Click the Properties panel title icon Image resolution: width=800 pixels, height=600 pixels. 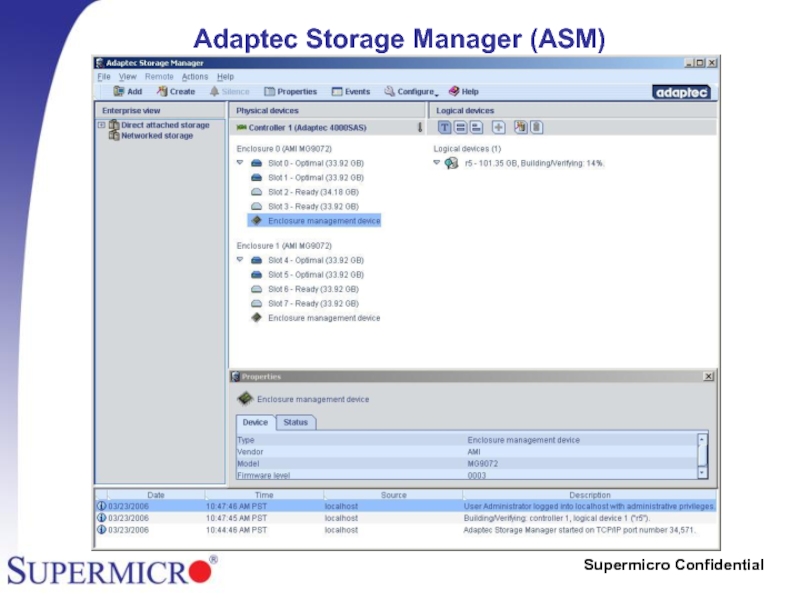tap(236, 377)
